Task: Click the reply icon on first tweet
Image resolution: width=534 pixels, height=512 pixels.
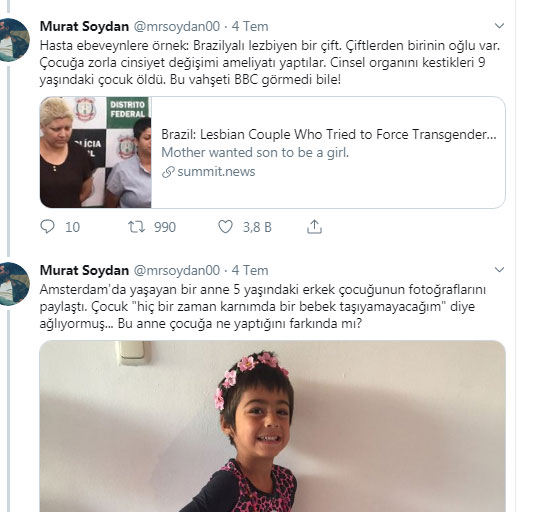Action: [x=47, y=227]
